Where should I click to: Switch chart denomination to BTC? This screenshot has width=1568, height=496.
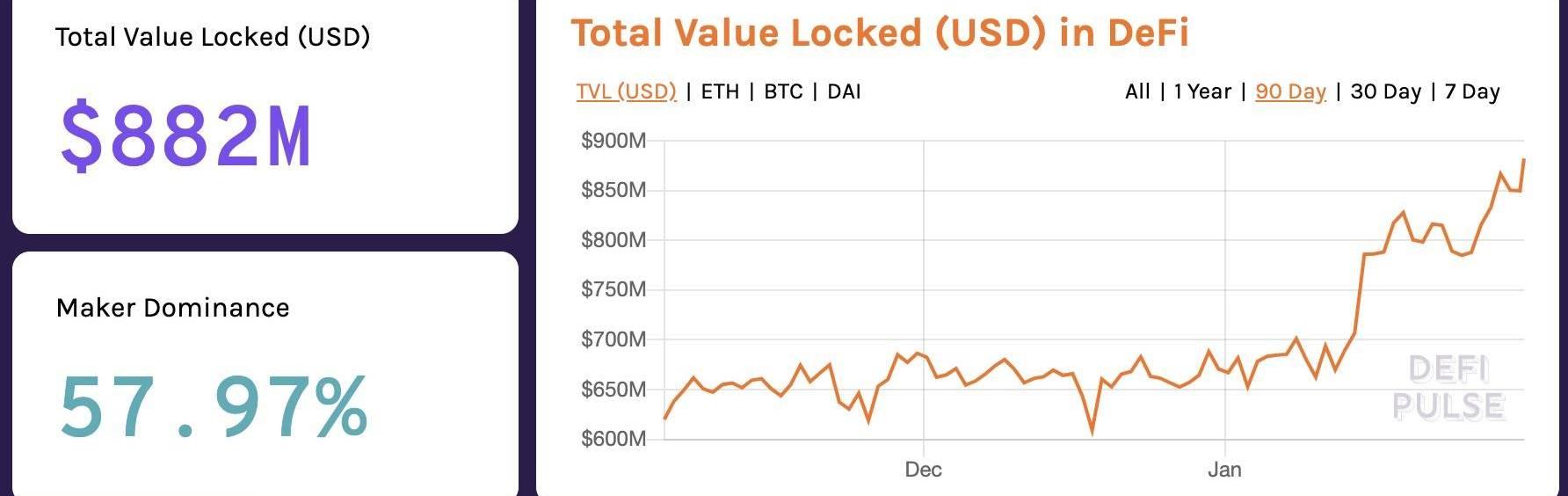click(x=783, y=91)
